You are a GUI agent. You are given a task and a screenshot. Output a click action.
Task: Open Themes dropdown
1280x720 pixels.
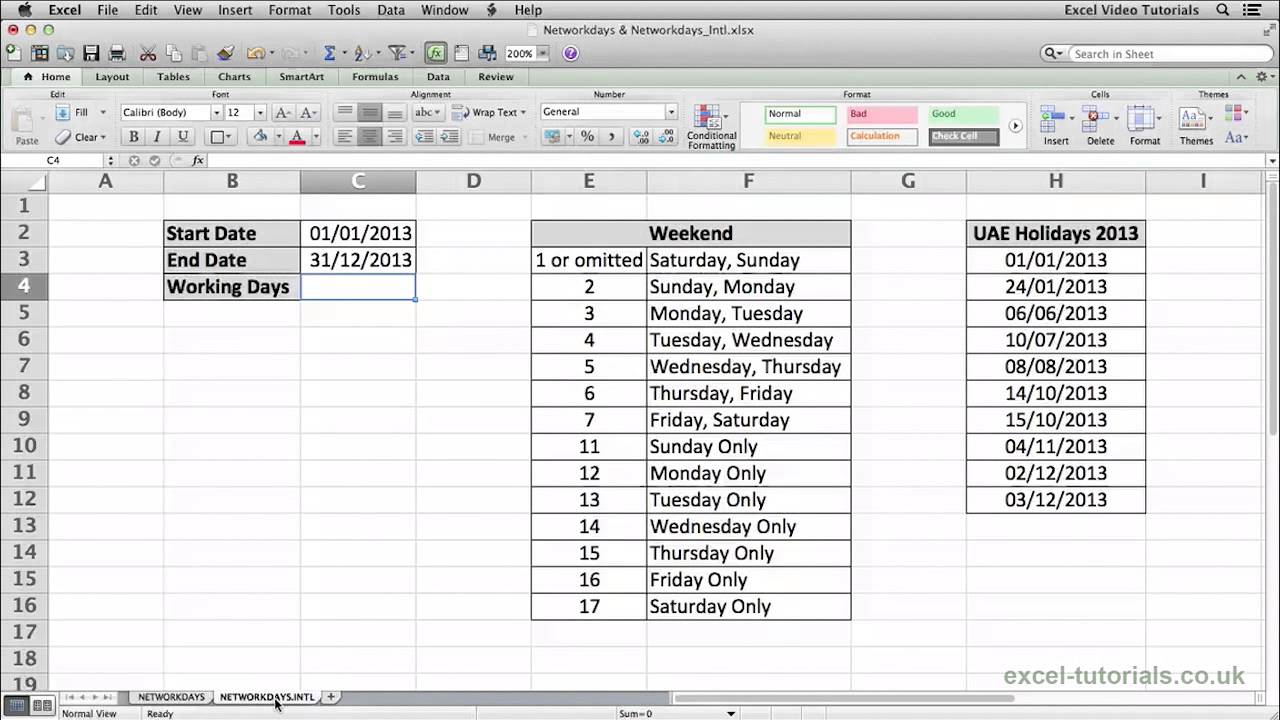[x=1196, y=127]
